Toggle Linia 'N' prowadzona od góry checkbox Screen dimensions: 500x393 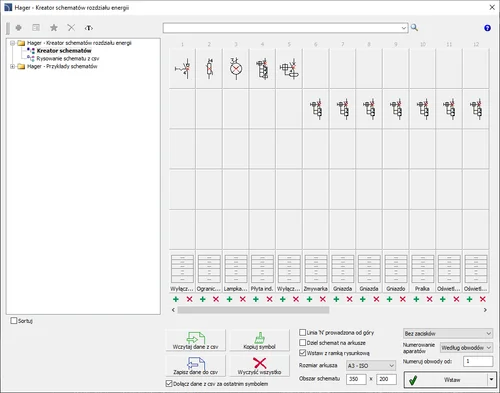click(303, 332)
